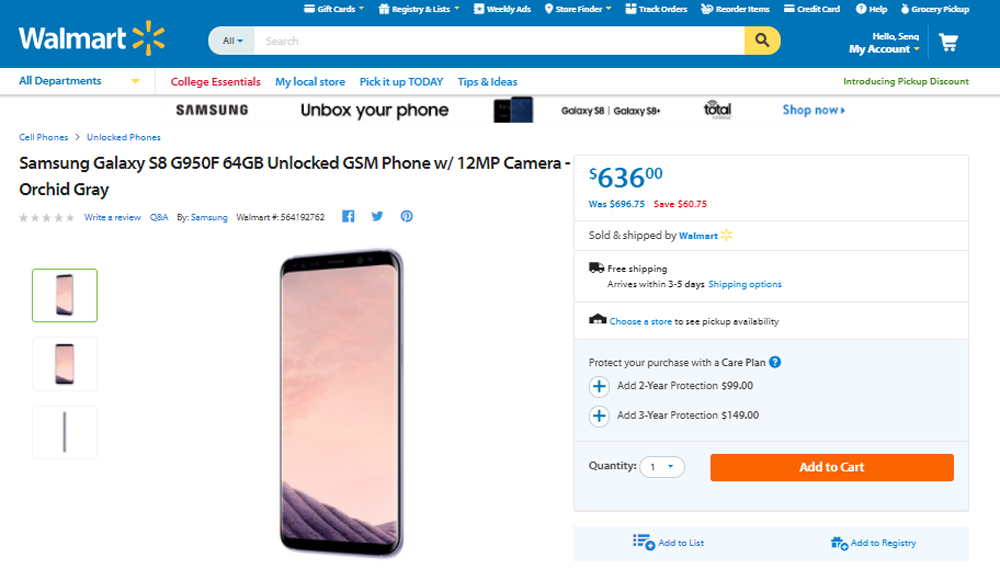Click the Shipping options link
This screenshot has width=1000, height=569.
point(745,284)
